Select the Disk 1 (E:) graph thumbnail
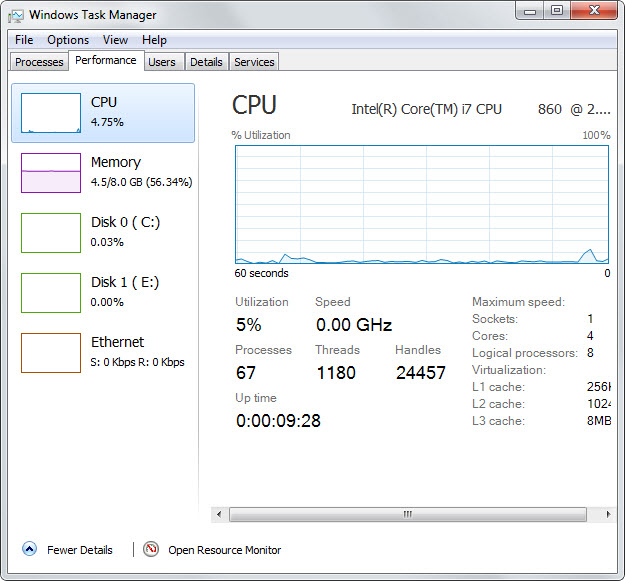 (x=51, y=293)
